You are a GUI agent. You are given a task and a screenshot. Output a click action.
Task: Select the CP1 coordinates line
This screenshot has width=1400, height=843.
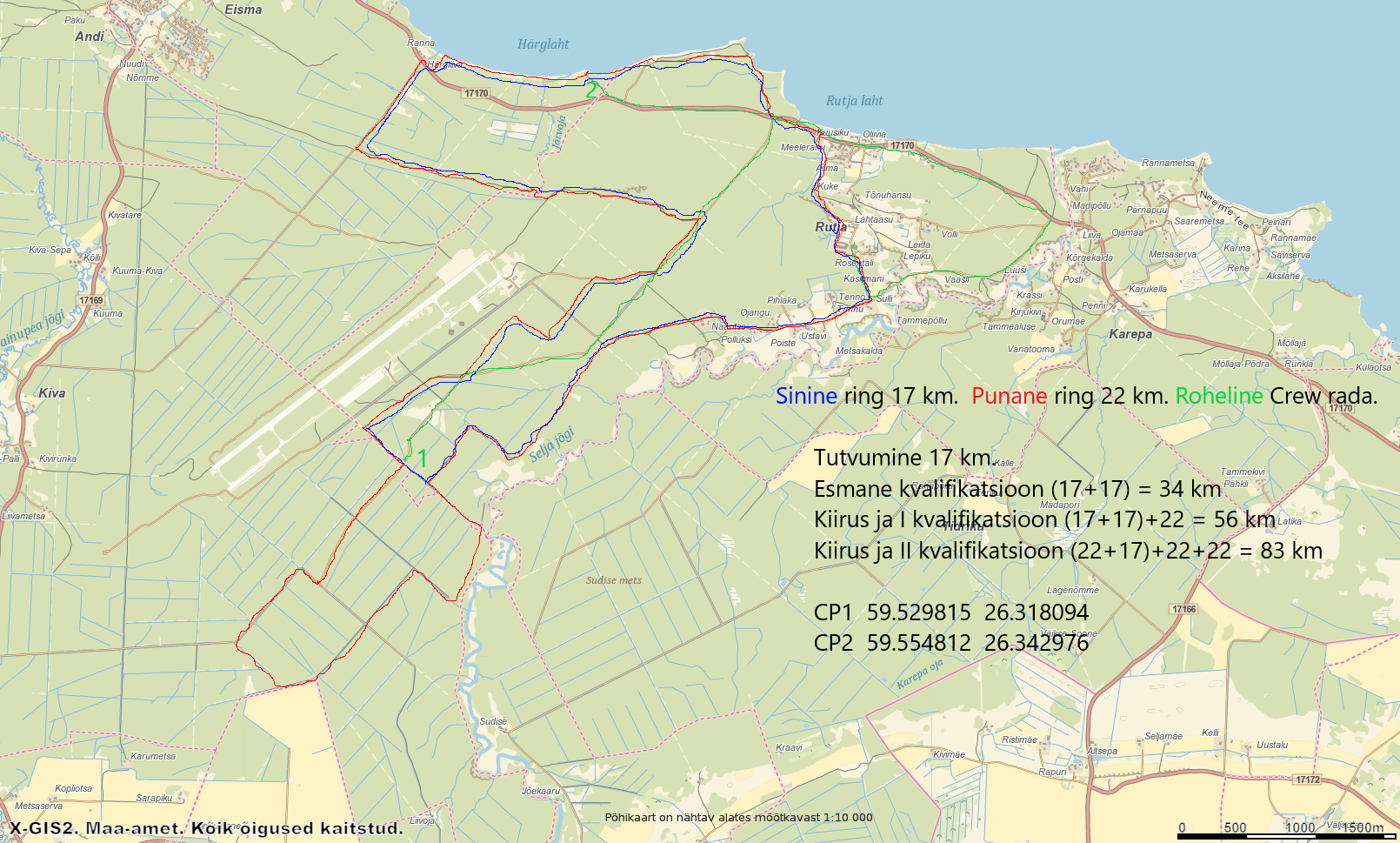coord(950,612)
